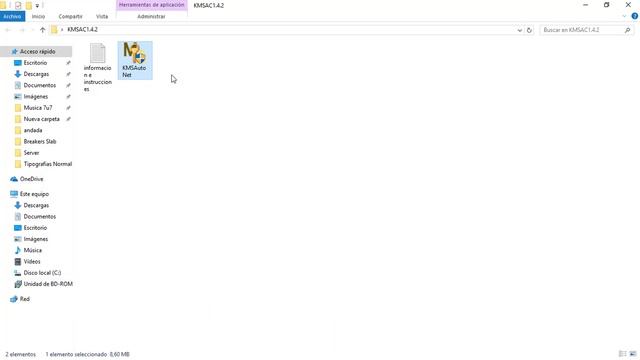Image resolution: width=640 pixels, height=360 pixels.
Task: Select Herramientas de aplicación contextual tab
Action: (x=151, y=5)
